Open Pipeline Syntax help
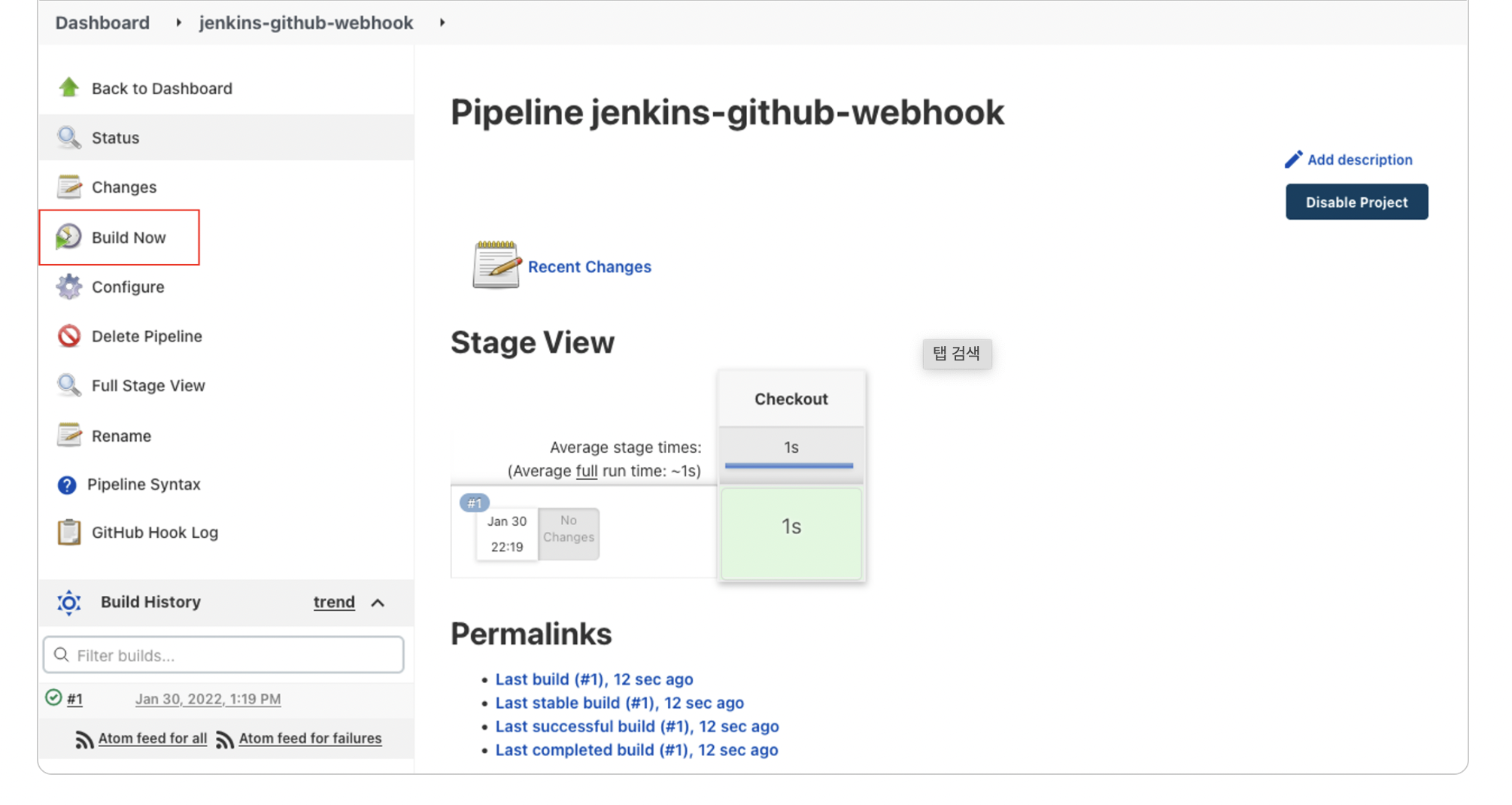 click(x=144, y=484)
